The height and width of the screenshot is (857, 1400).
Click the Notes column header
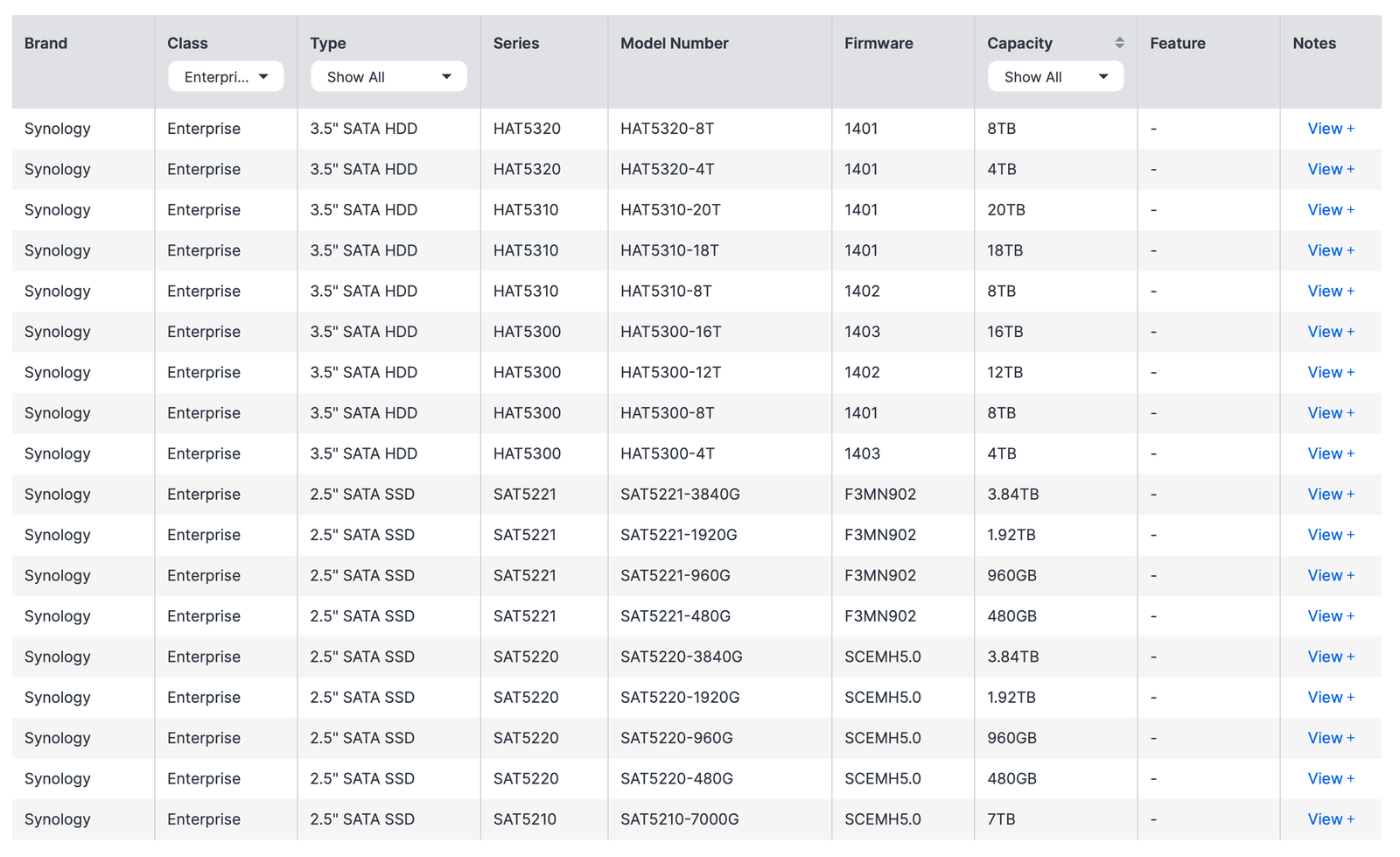(x=1314, y=43)
